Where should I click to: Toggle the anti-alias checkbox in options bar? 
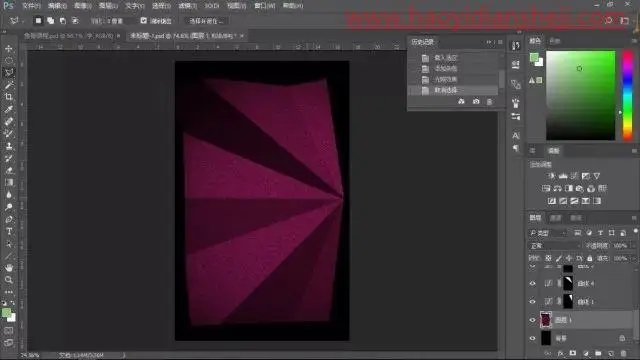point(144,20)
